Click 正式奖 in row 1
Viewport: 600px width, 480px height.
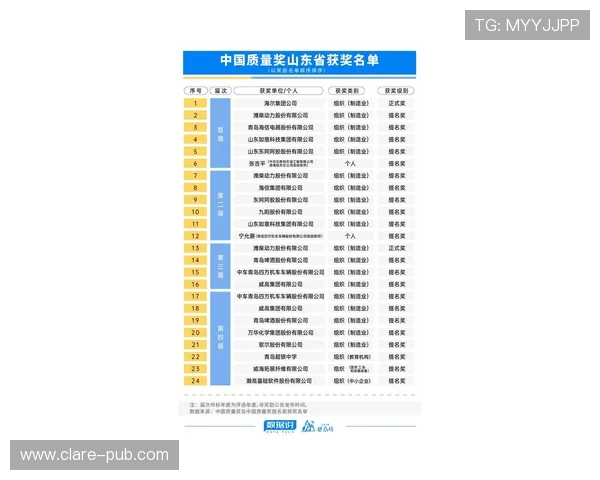click(397, 103)
